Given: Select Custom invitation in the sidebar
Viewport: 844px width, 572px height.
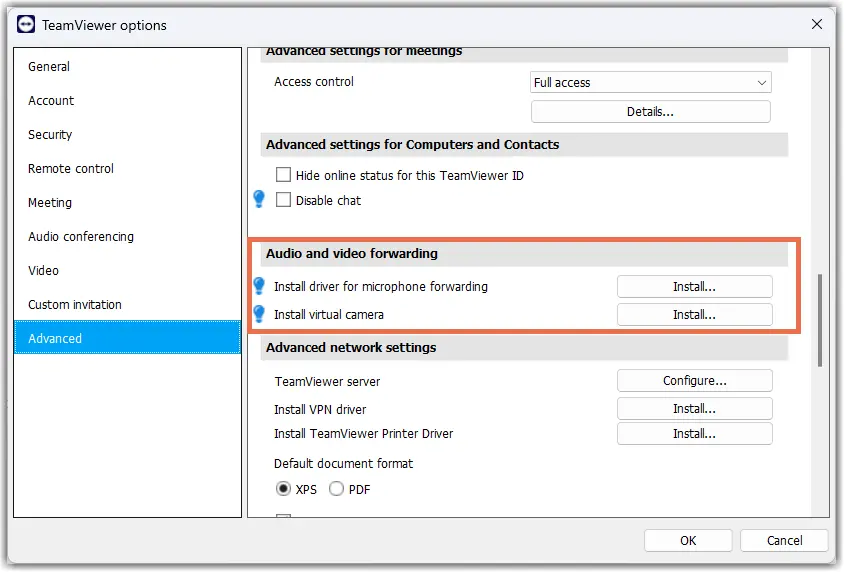Looking at the screenshot, I should [x=128, y=304].
